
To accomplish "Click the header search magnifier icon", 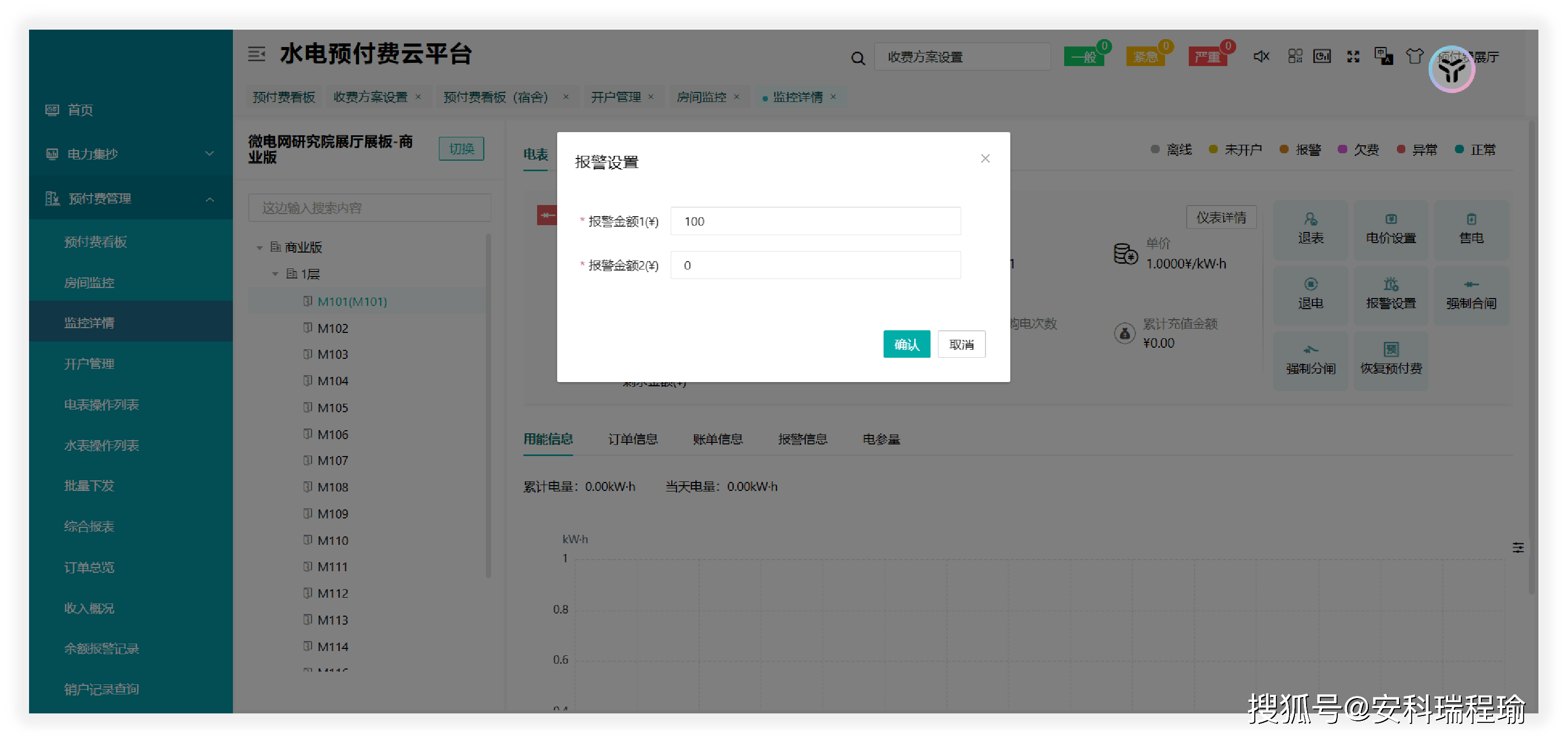I will (858, 58).
